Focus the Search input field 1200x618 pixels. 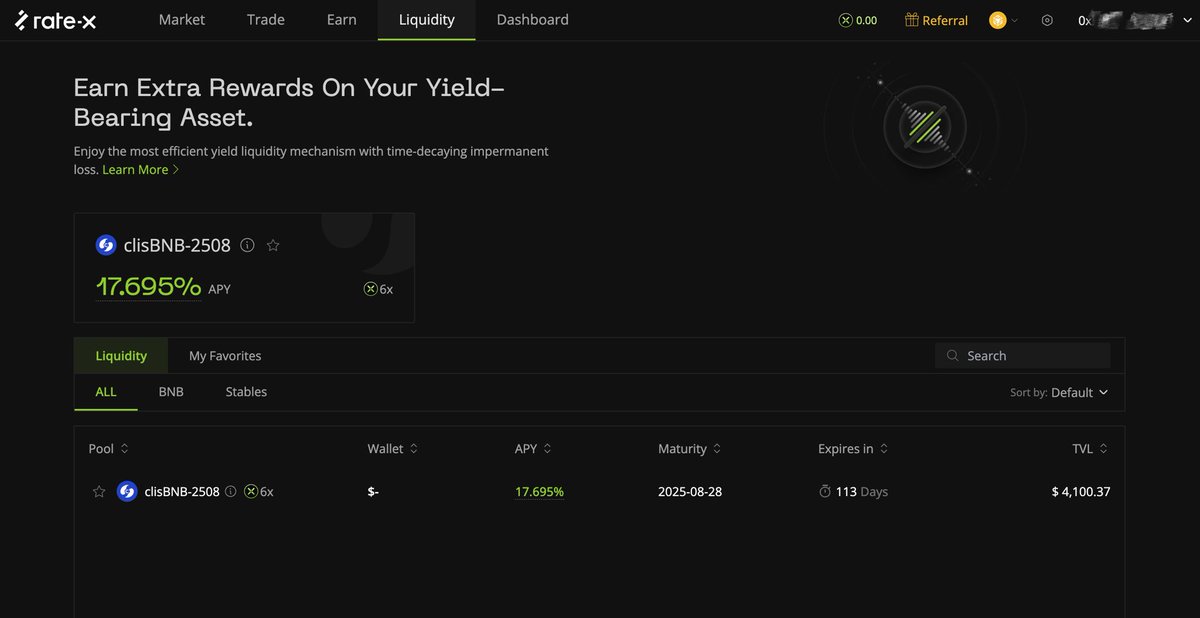(1023, 356)
